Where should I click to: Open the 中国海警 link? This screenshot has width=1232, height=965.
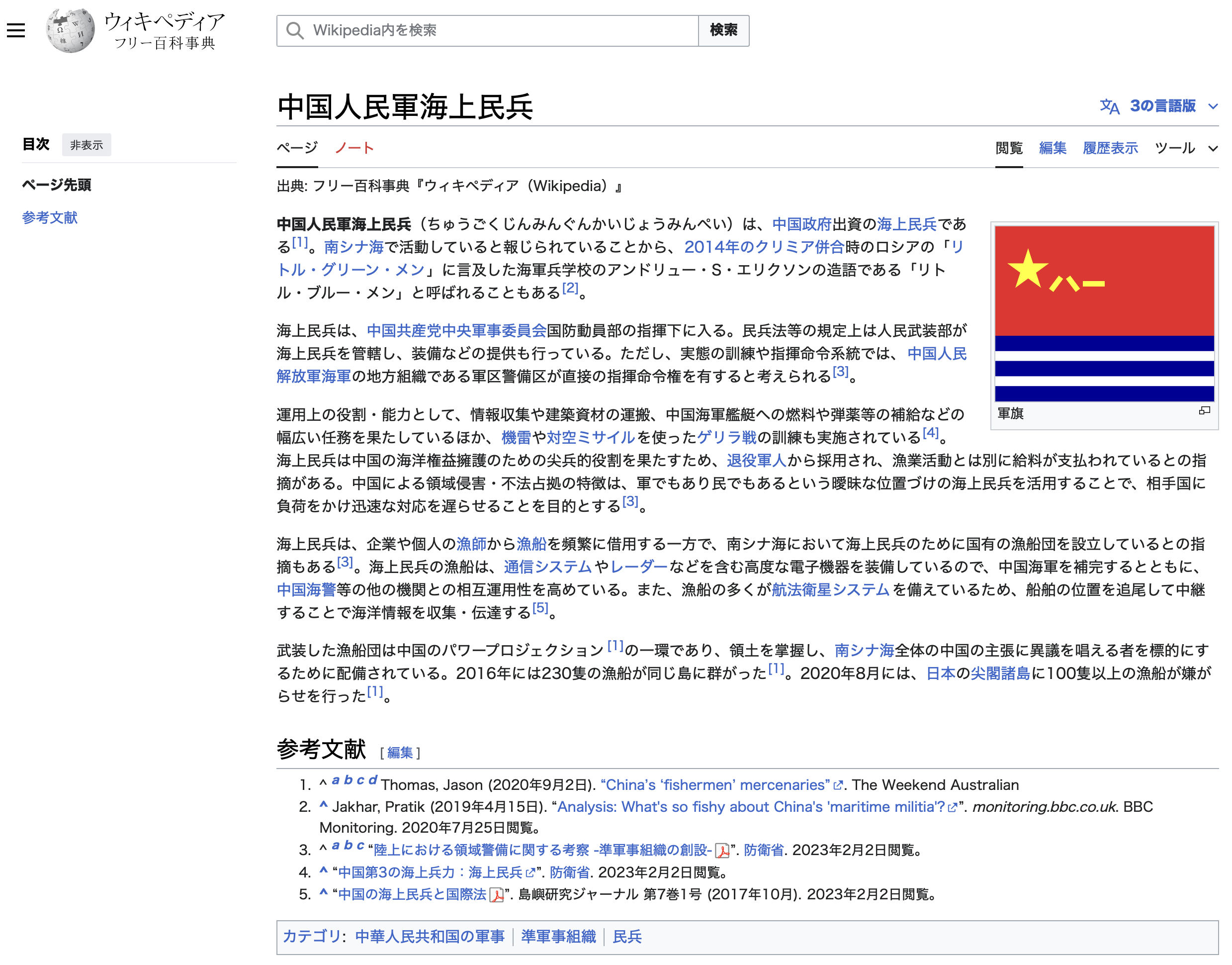(x=306, y=590)
